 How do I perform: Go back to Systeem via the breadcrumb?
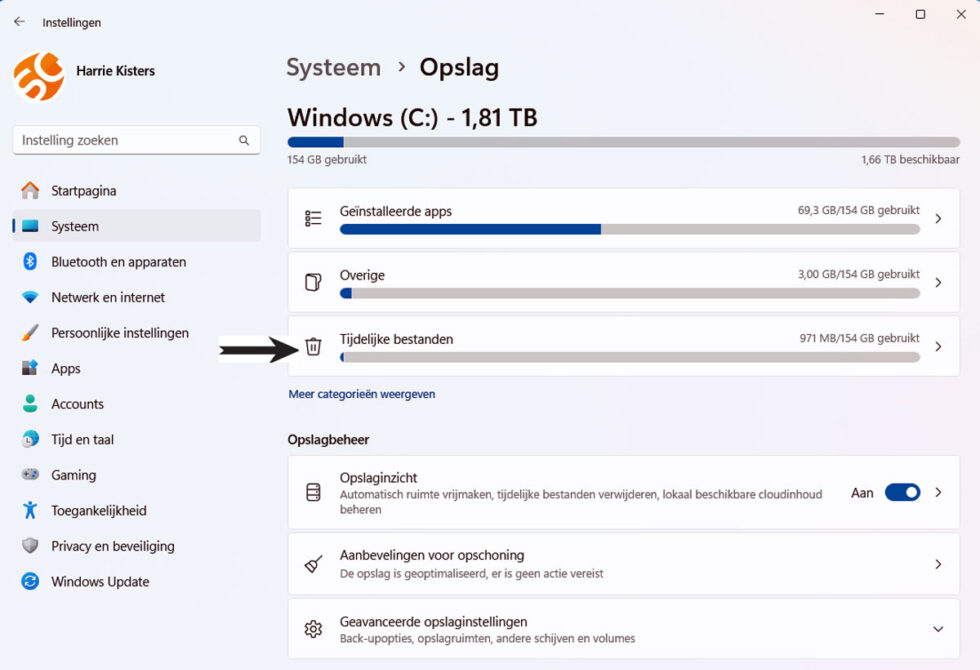coord(333,67)
